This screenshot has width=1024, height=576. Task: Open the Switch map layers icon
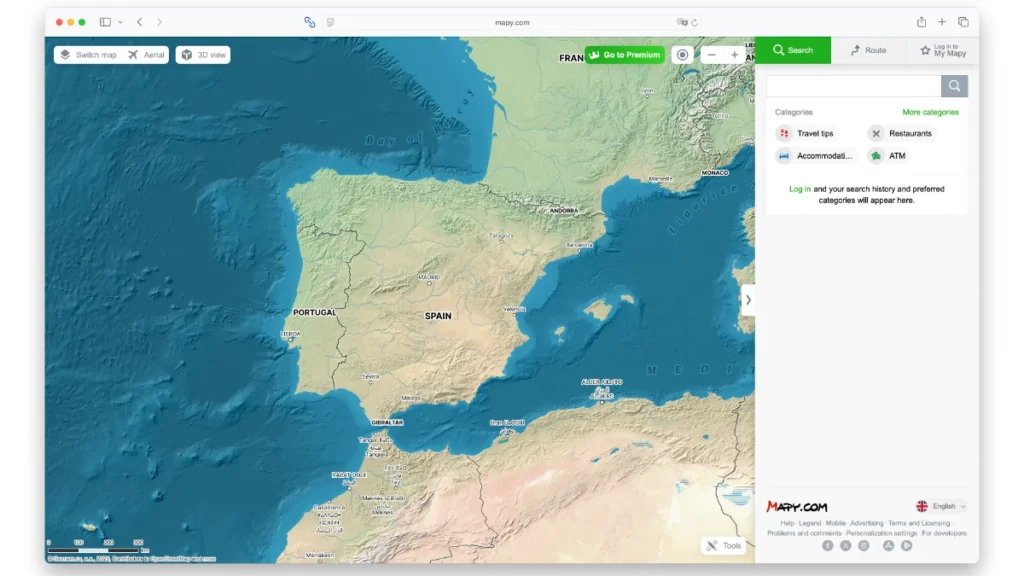point(64,54)
